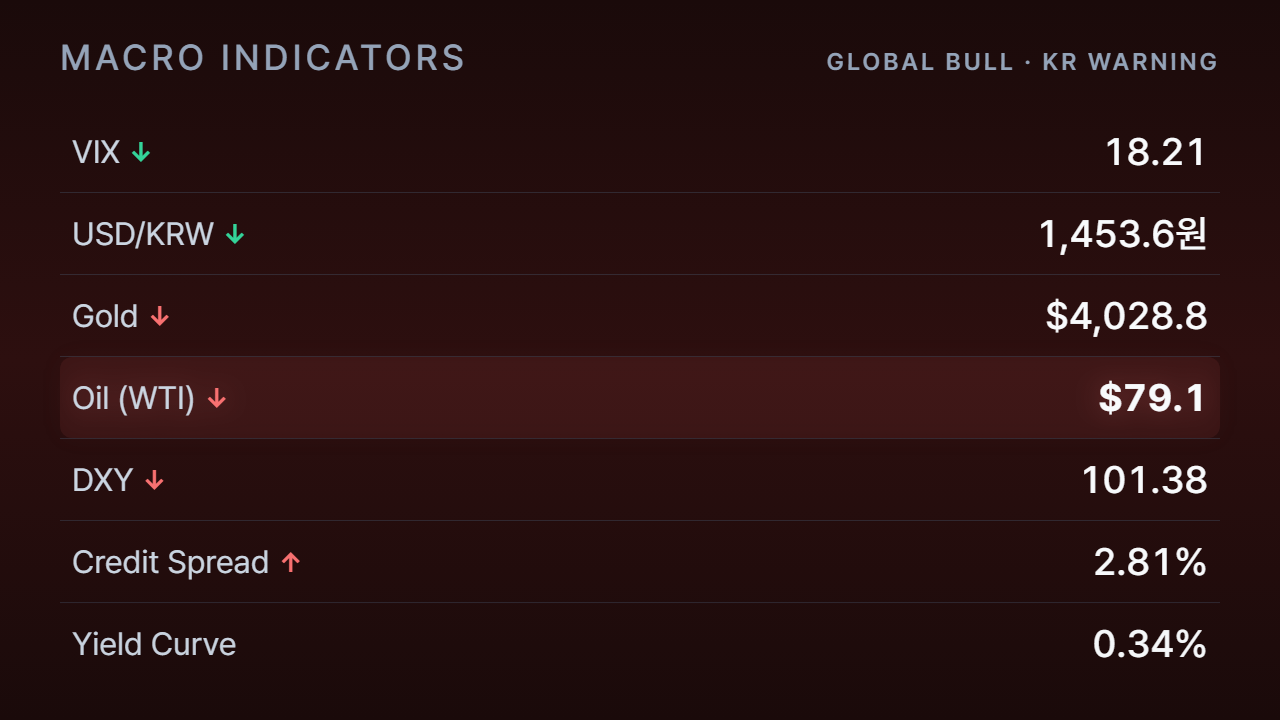Click the red down arrow next to Gold
The width and height of the screenshot is (1280, 720).
(160, 316)
